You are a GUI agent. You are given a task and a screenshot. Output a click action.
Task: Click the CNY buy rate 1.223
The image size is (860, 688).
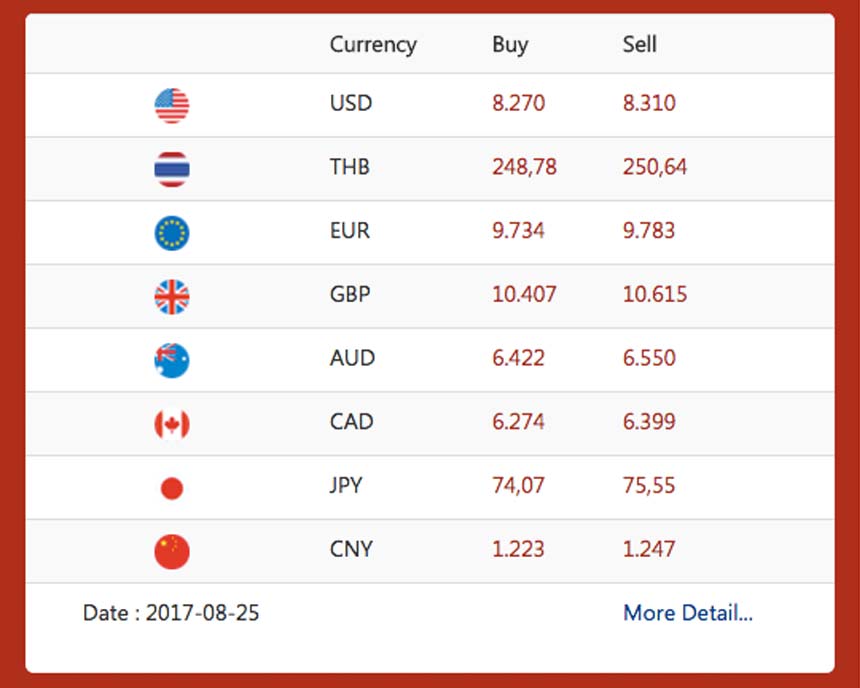click(x=518, y=549)
